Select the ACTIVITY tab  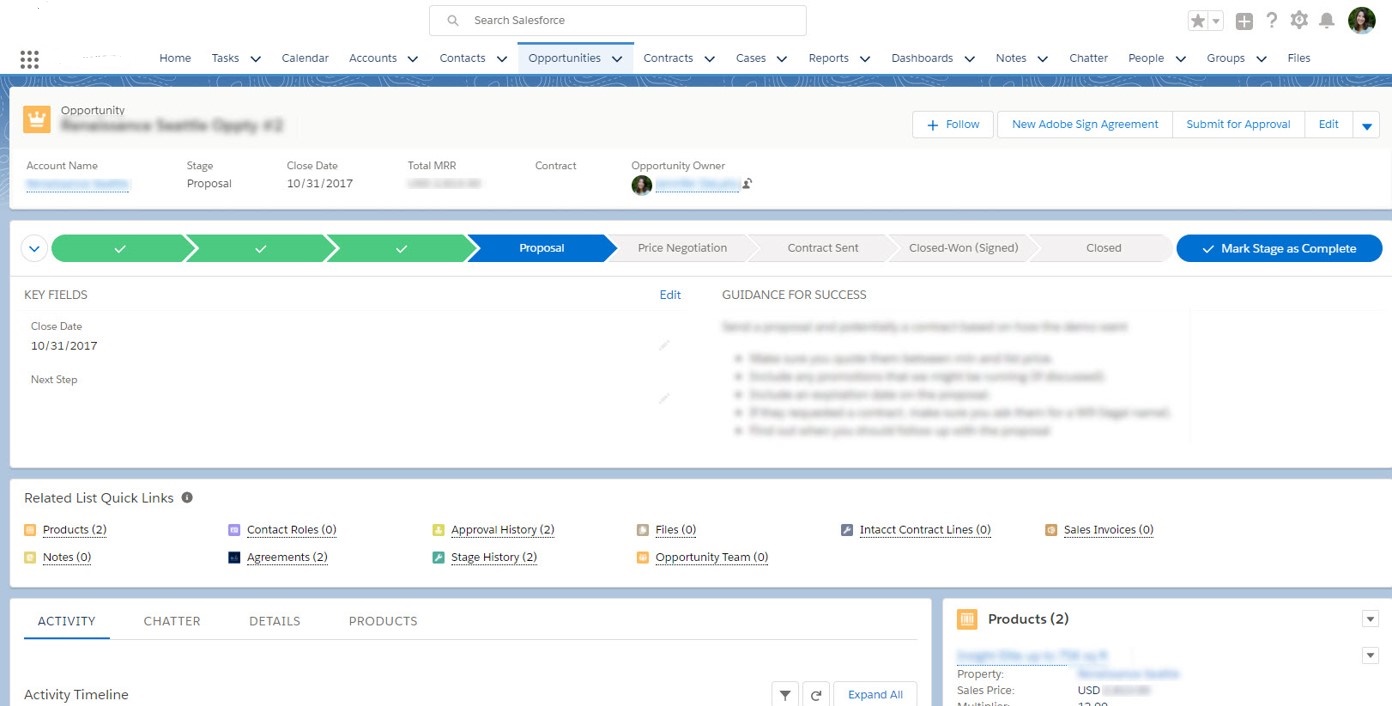[67, 621]
